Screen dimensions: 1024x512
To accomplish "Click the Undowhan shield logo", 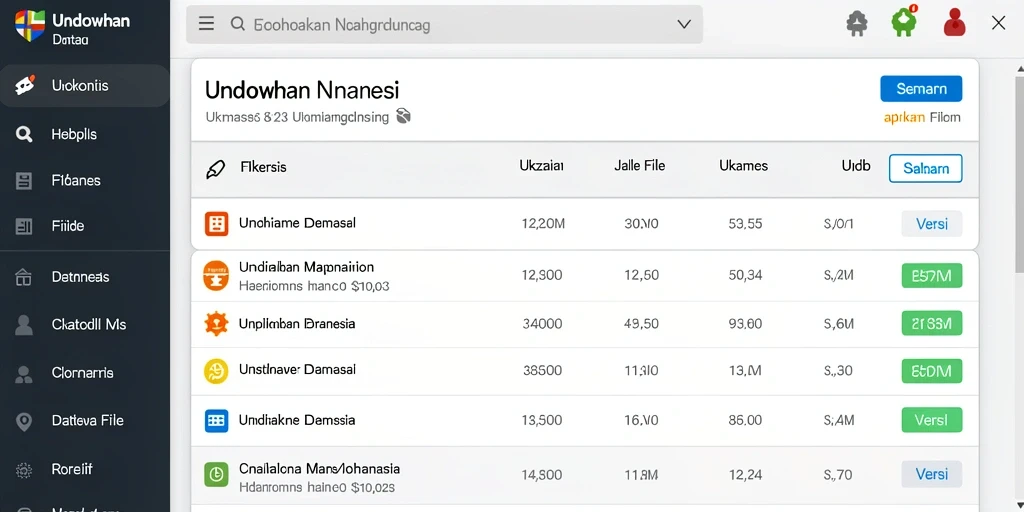I will point(29,26).
